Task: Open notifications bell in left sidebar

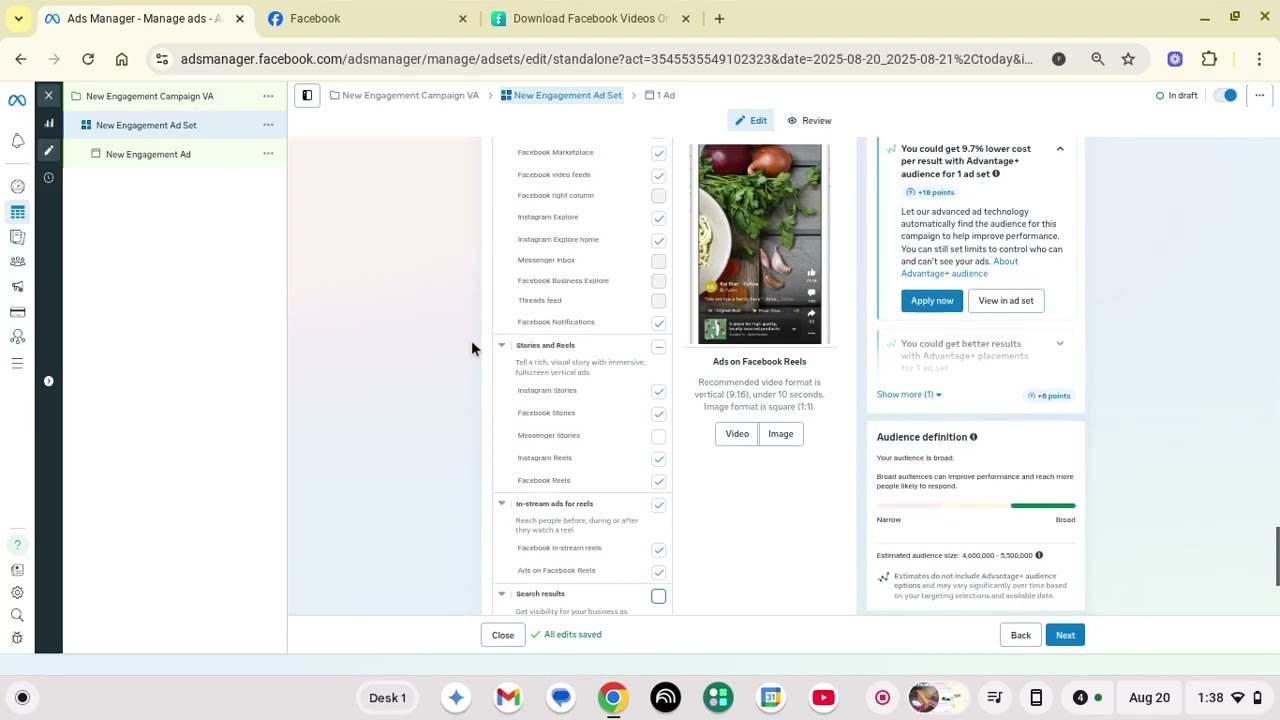Action: click(17, 141)
